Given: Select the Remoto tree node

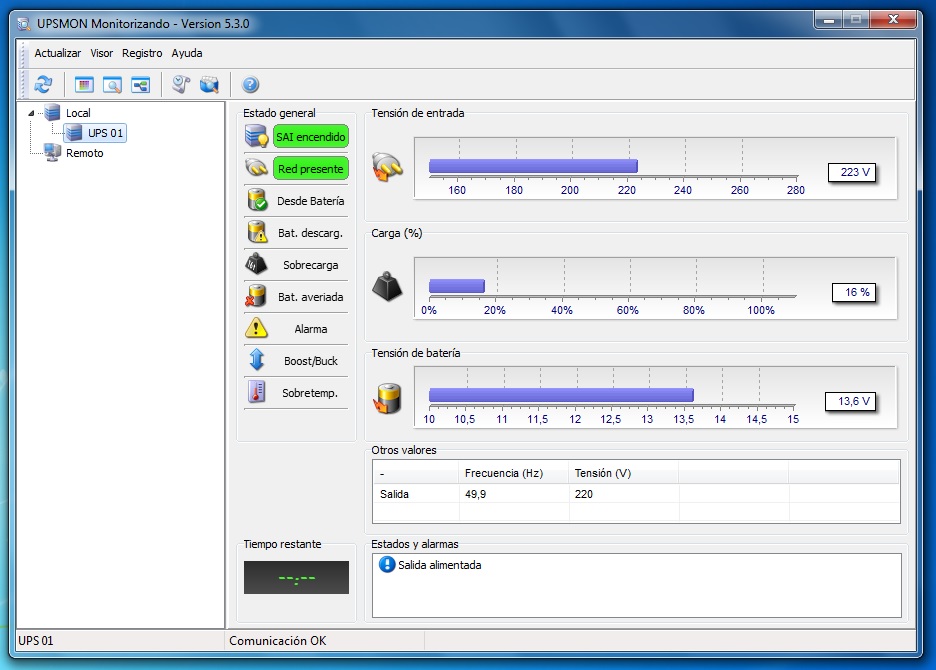Looking at the screenshot, I should [84, 153].
